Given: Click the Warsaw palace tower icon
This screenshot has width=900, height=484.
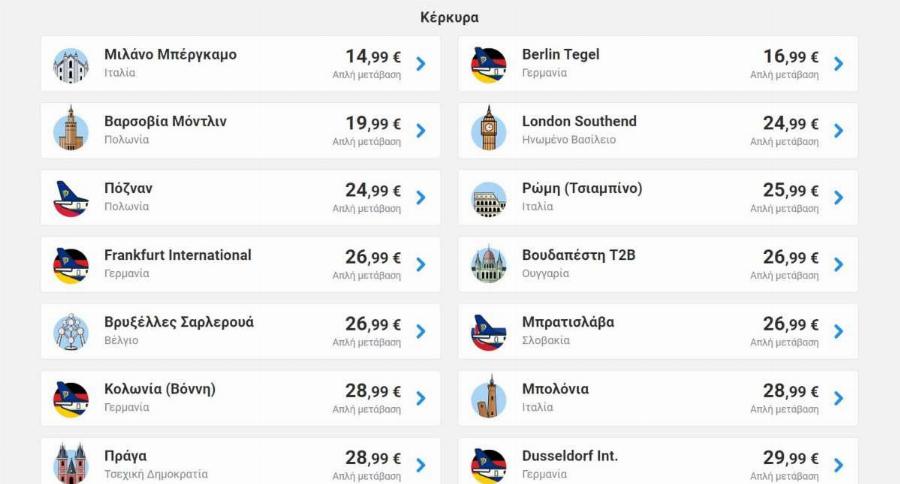Looking at the screenshot, I should 71,131.
